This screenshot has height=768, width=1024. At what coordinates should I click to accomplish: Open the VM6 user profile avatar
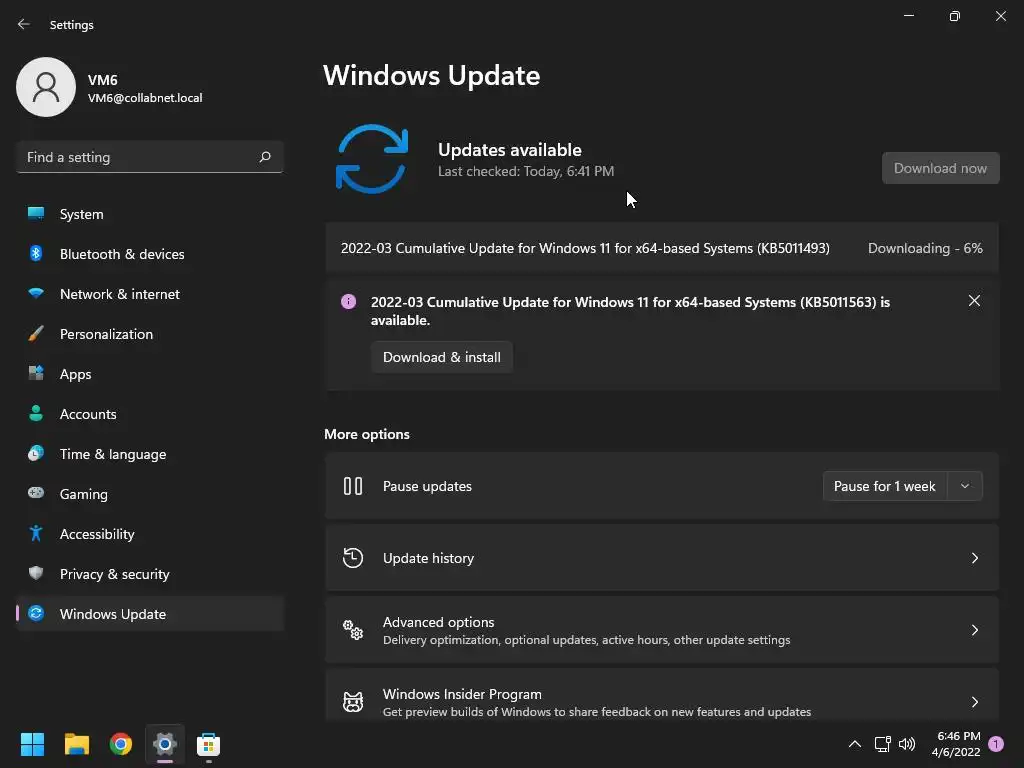[x=46, y=87]
